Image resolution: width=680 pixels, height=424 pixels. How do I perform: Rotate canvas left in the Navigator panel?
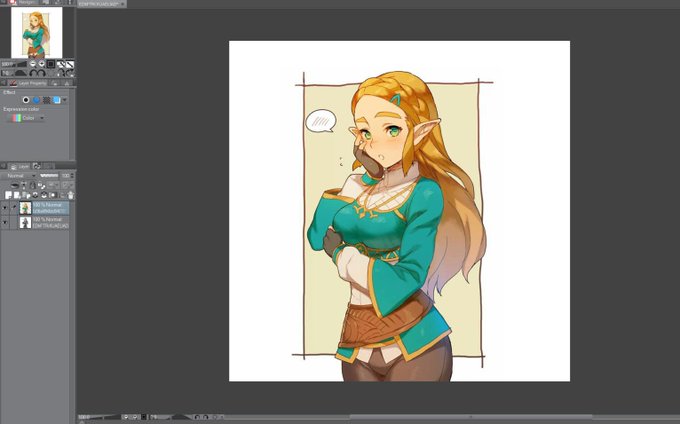(x=34, y=73)
